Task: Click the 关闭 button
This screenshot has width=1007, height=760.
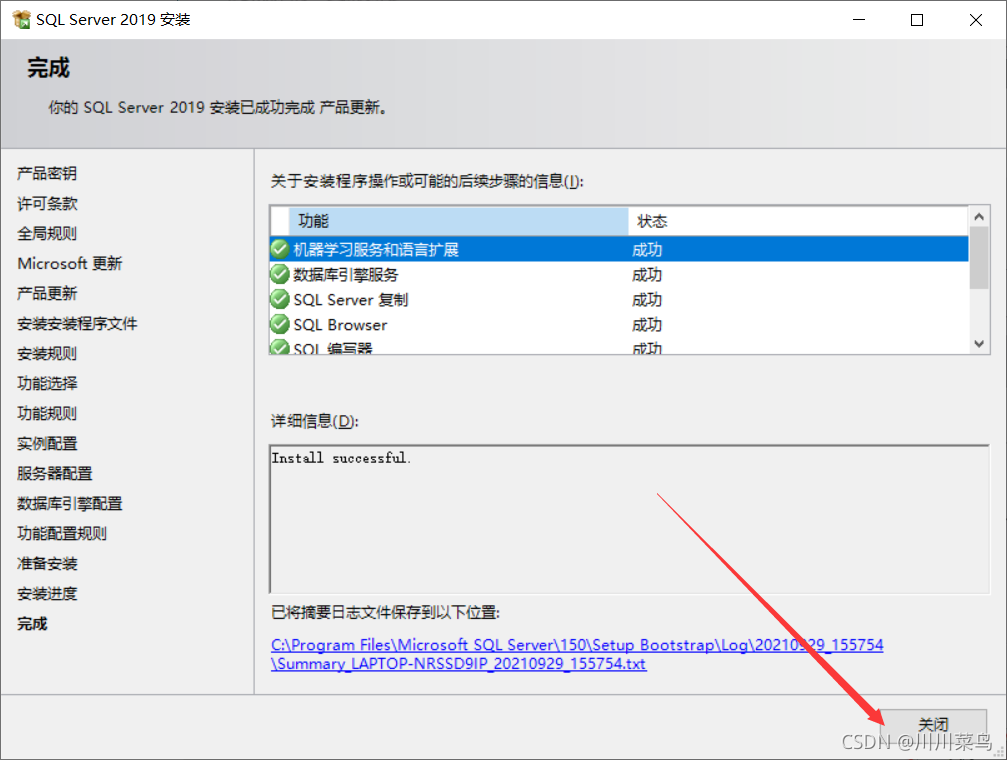Action: (x=933, y=725)
